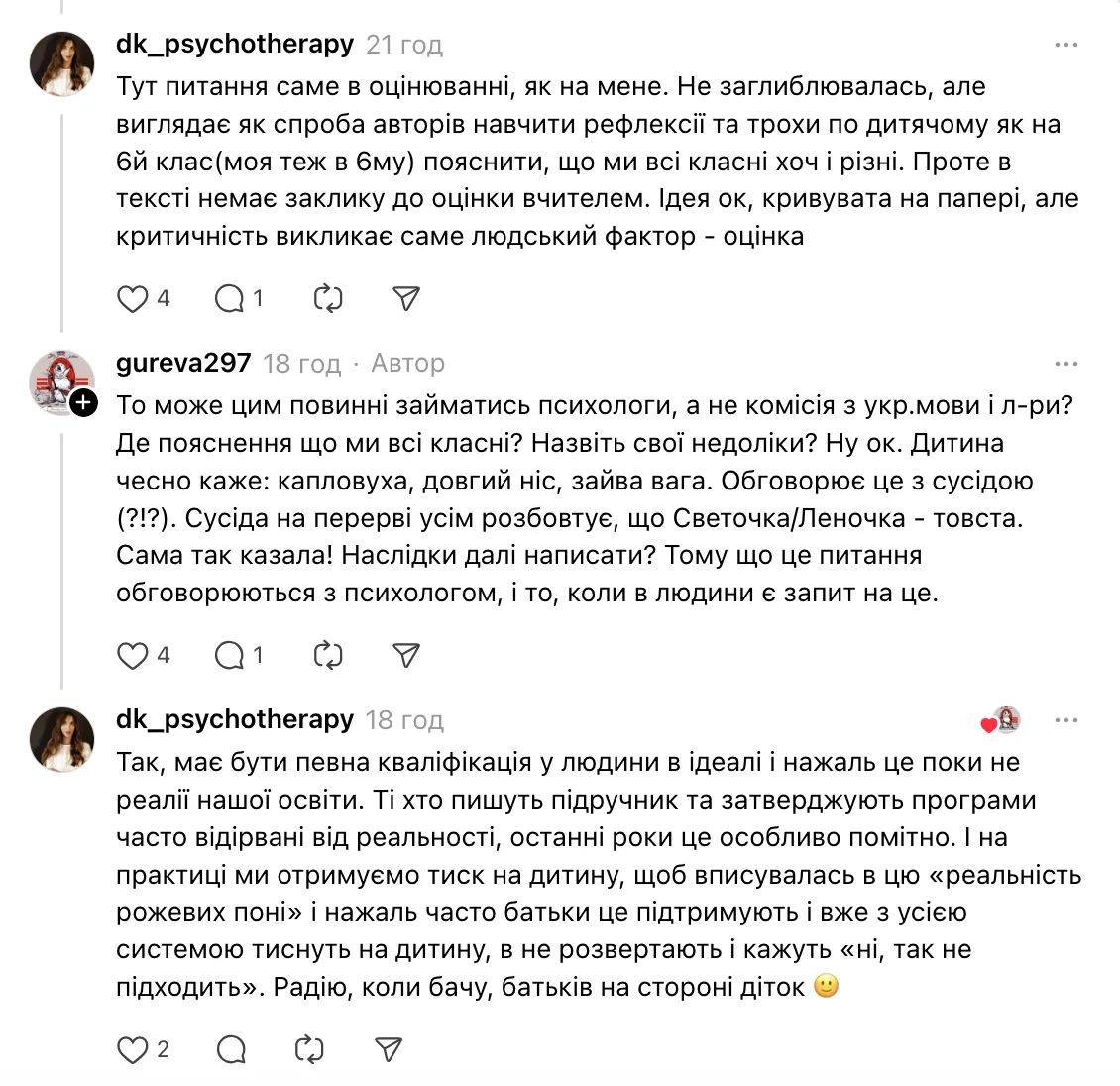The width and height of the screenshot is (1120, 1086).
Task: Like gureva297's comment
Action: (x=132, y=654)
